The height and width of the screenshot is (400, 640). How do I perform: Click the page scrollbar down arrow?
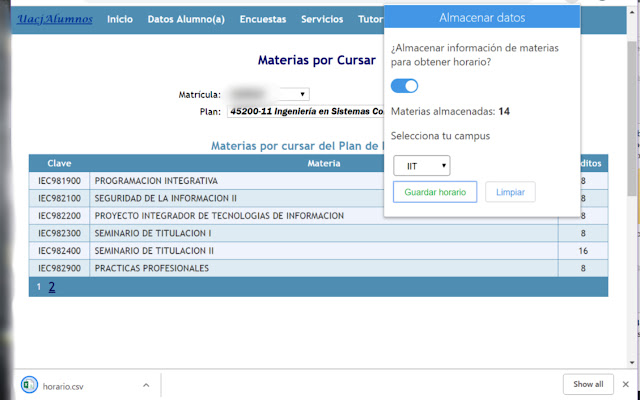[x=632, y=362]
